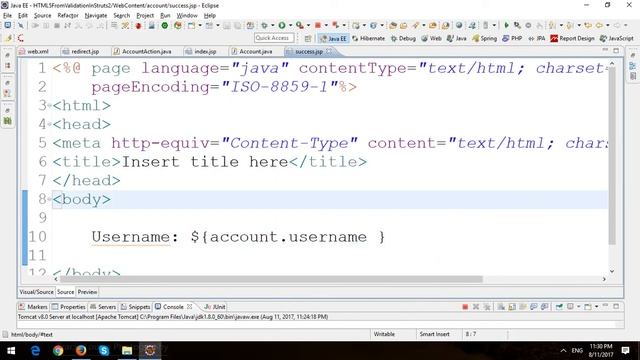Minimize the editor area pane
Viewport: 640px width, 360px height.
point(605,50)
